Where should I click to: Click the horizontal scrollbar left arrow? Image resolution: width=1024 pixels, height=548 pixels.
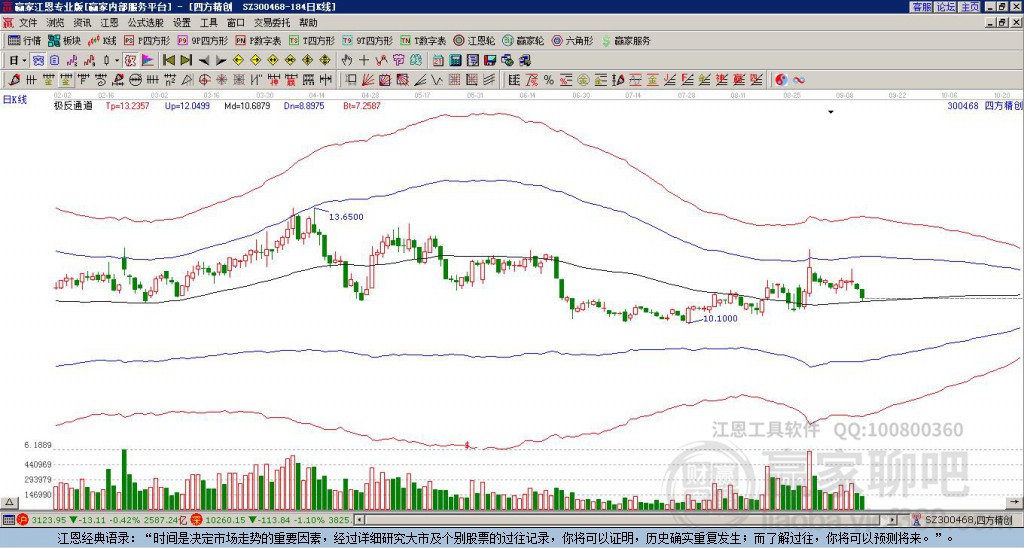pos(359,520)
